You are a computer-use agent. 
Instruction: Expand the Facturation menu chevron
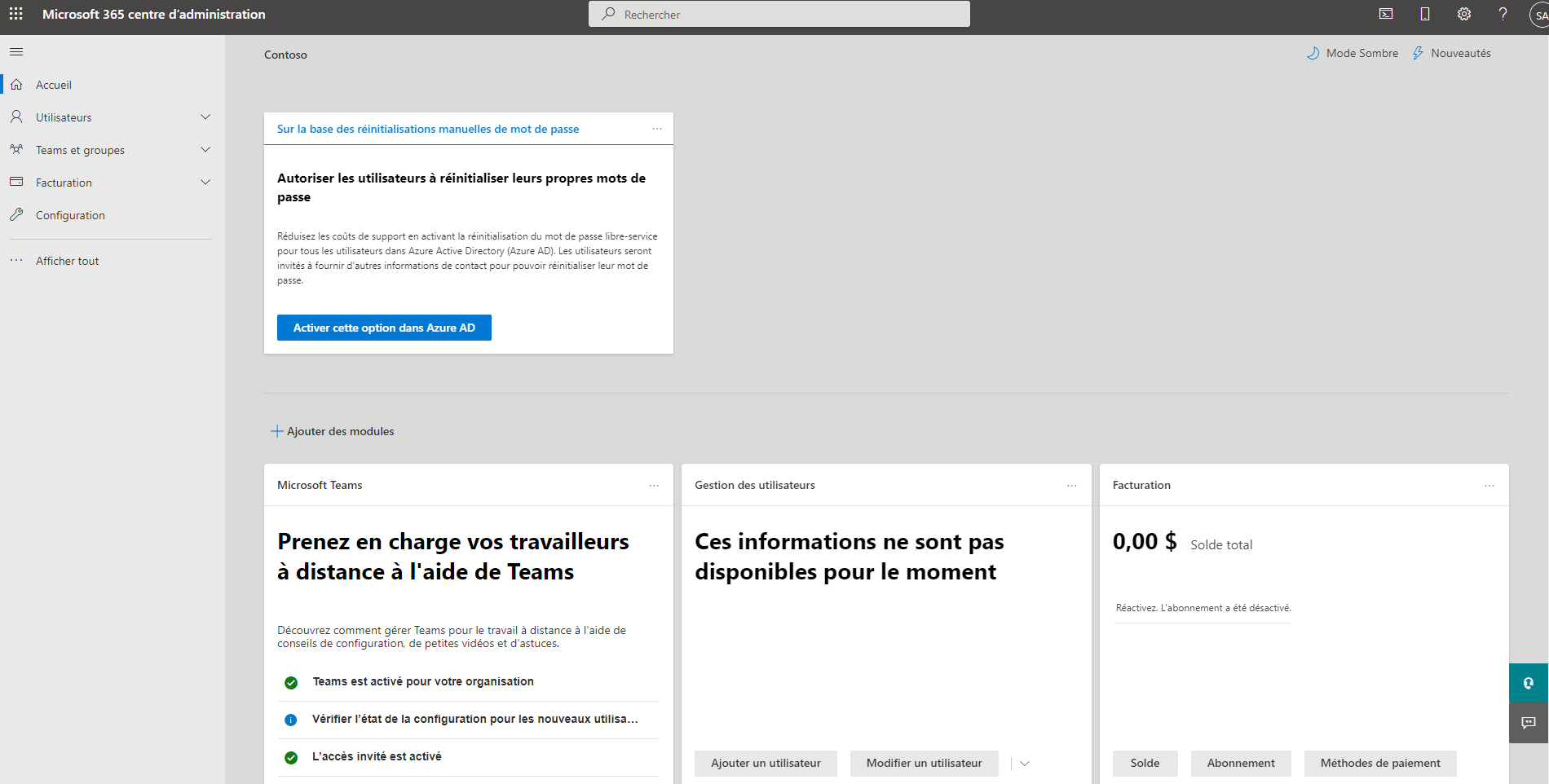(x=205, y=183)
